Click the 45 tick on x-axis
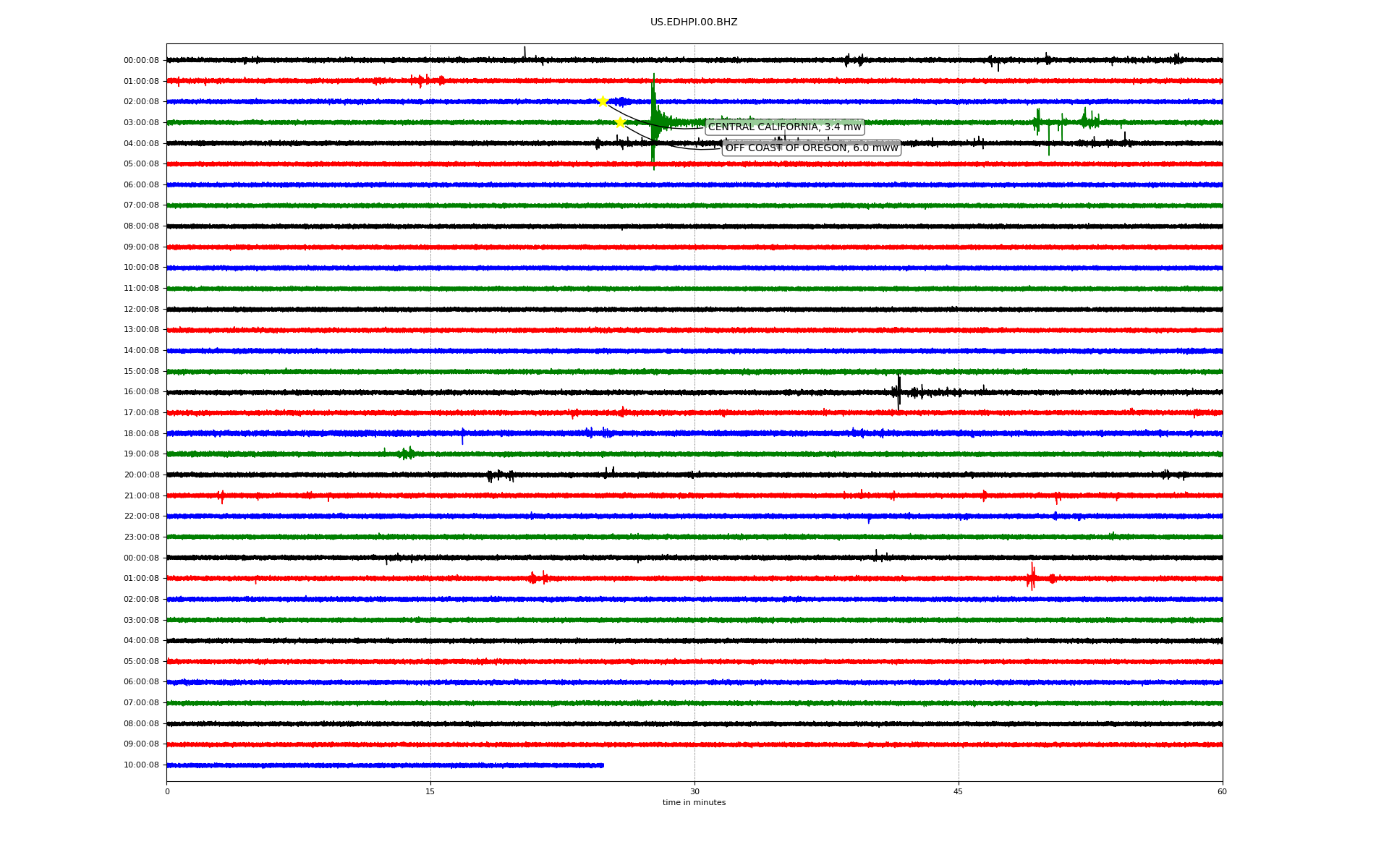Screen dimensions: 1389x868 click(959, 791)
